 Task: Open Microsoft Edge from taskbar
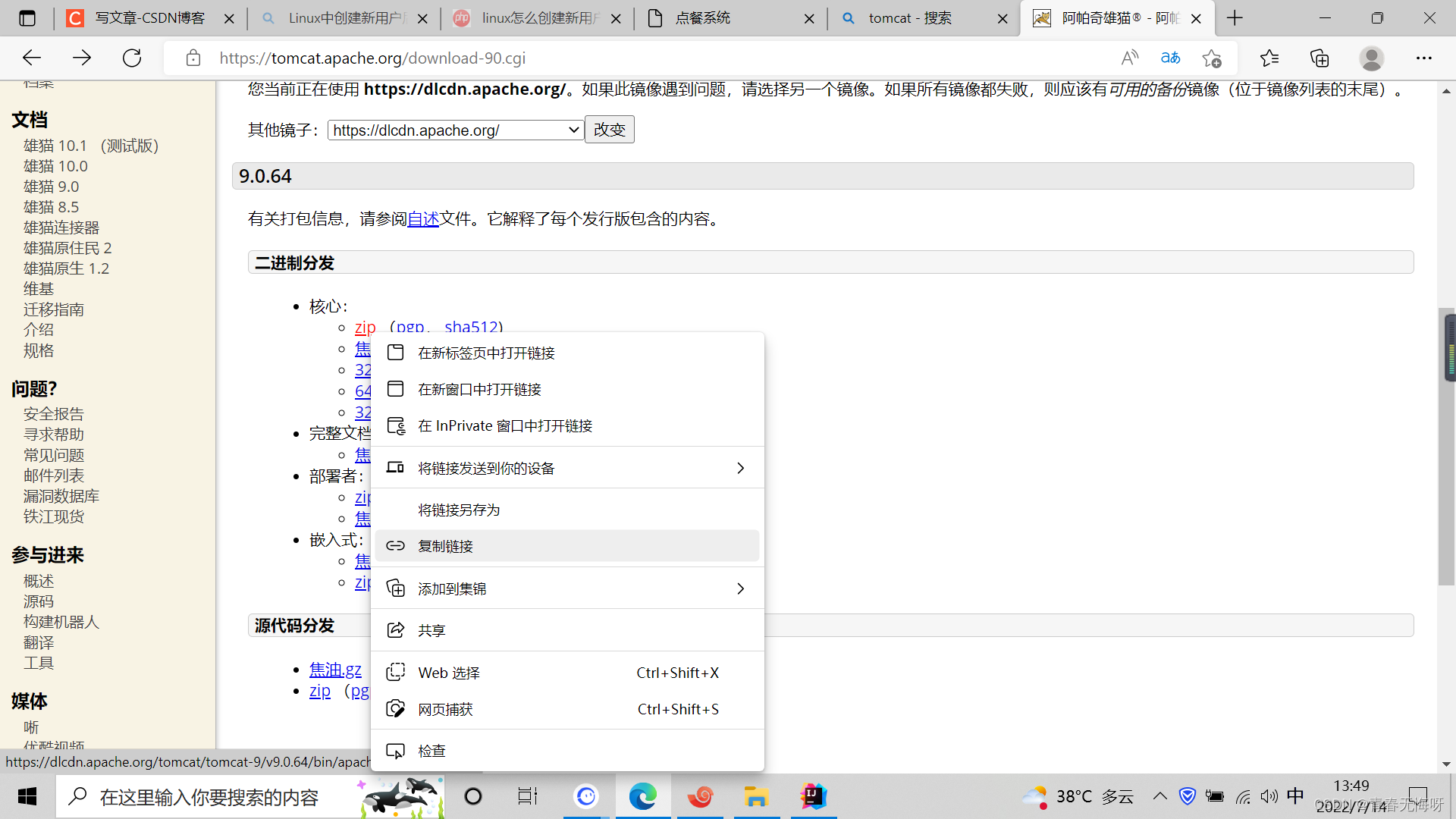pyautogui.click(x=642, y=797)
